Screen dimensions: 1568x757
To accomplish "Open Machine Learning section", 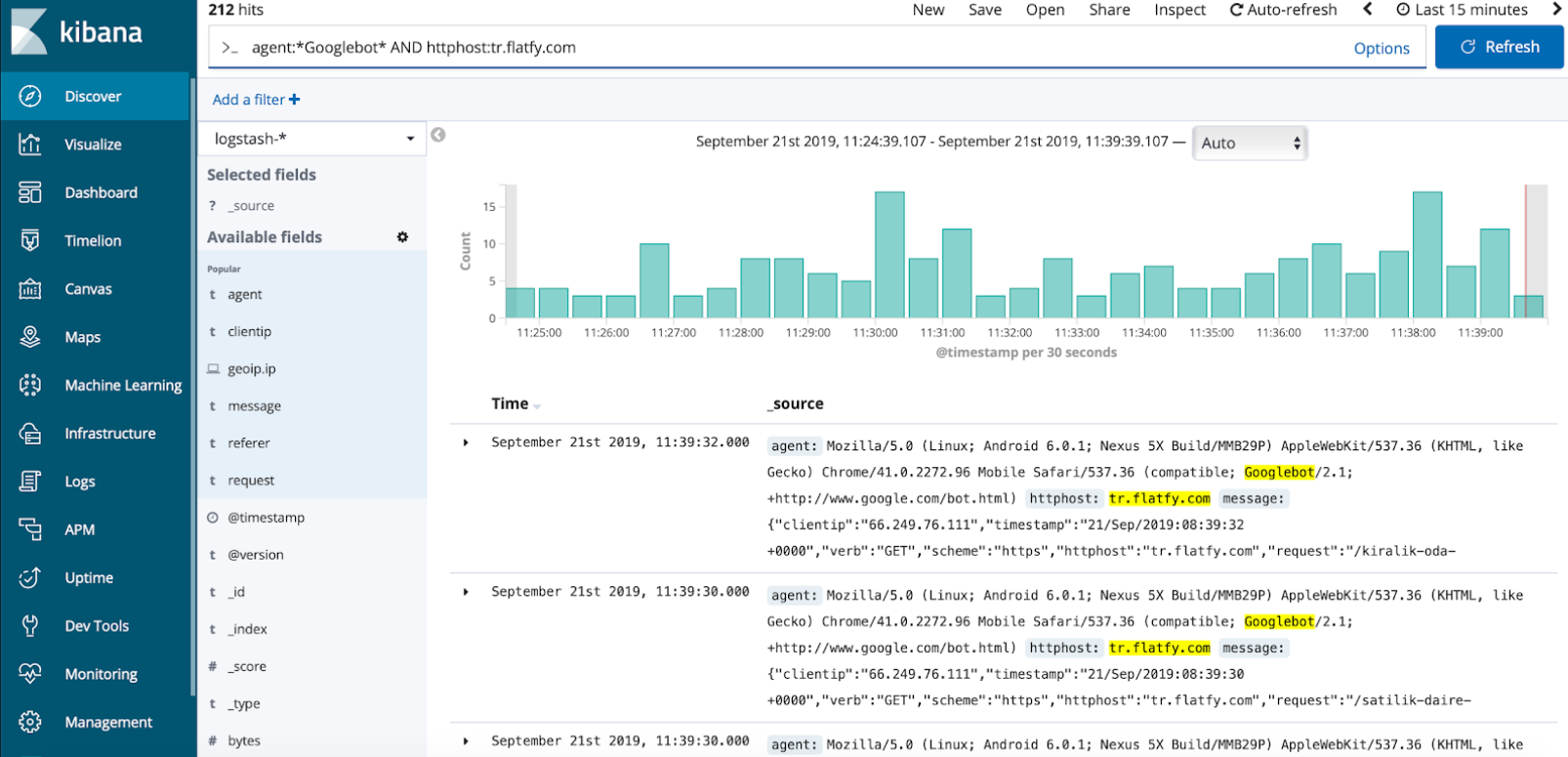I will (95, 385).
